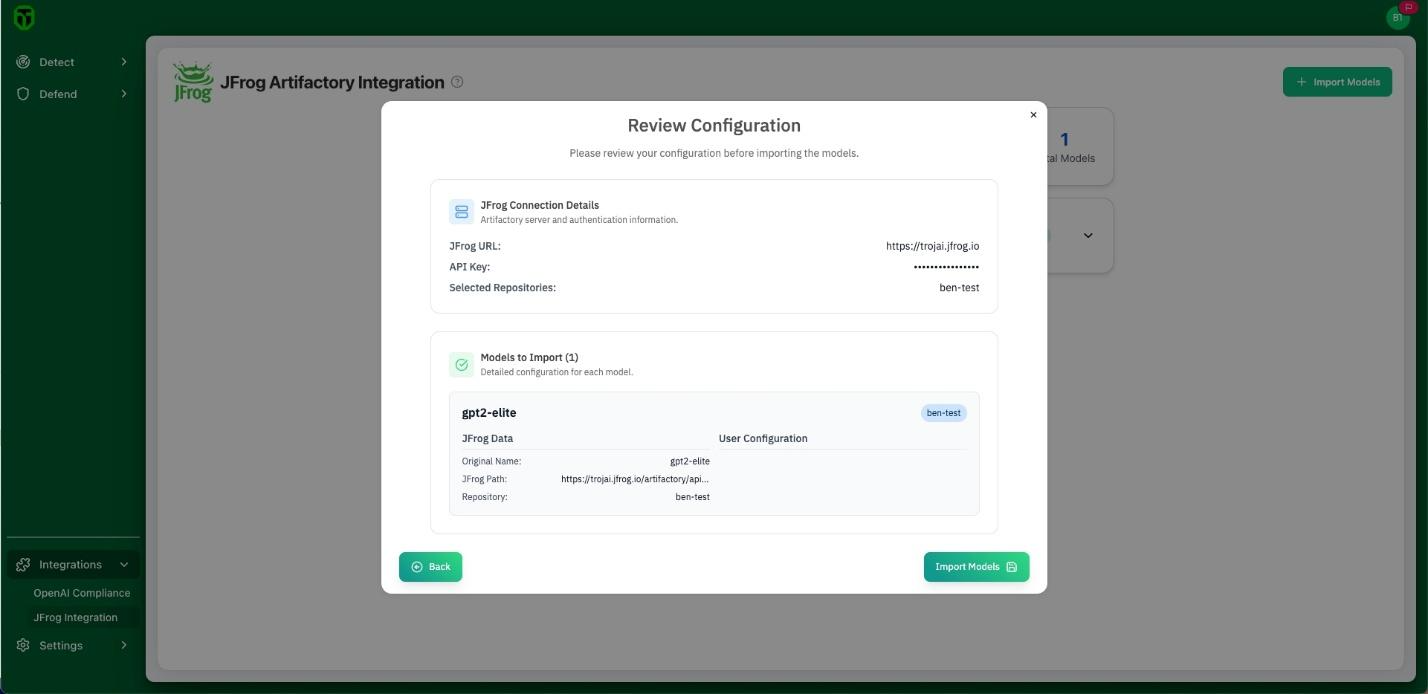Click the Back arrow circle icon
Screen dimensions: 1428x694
(417, 567)
